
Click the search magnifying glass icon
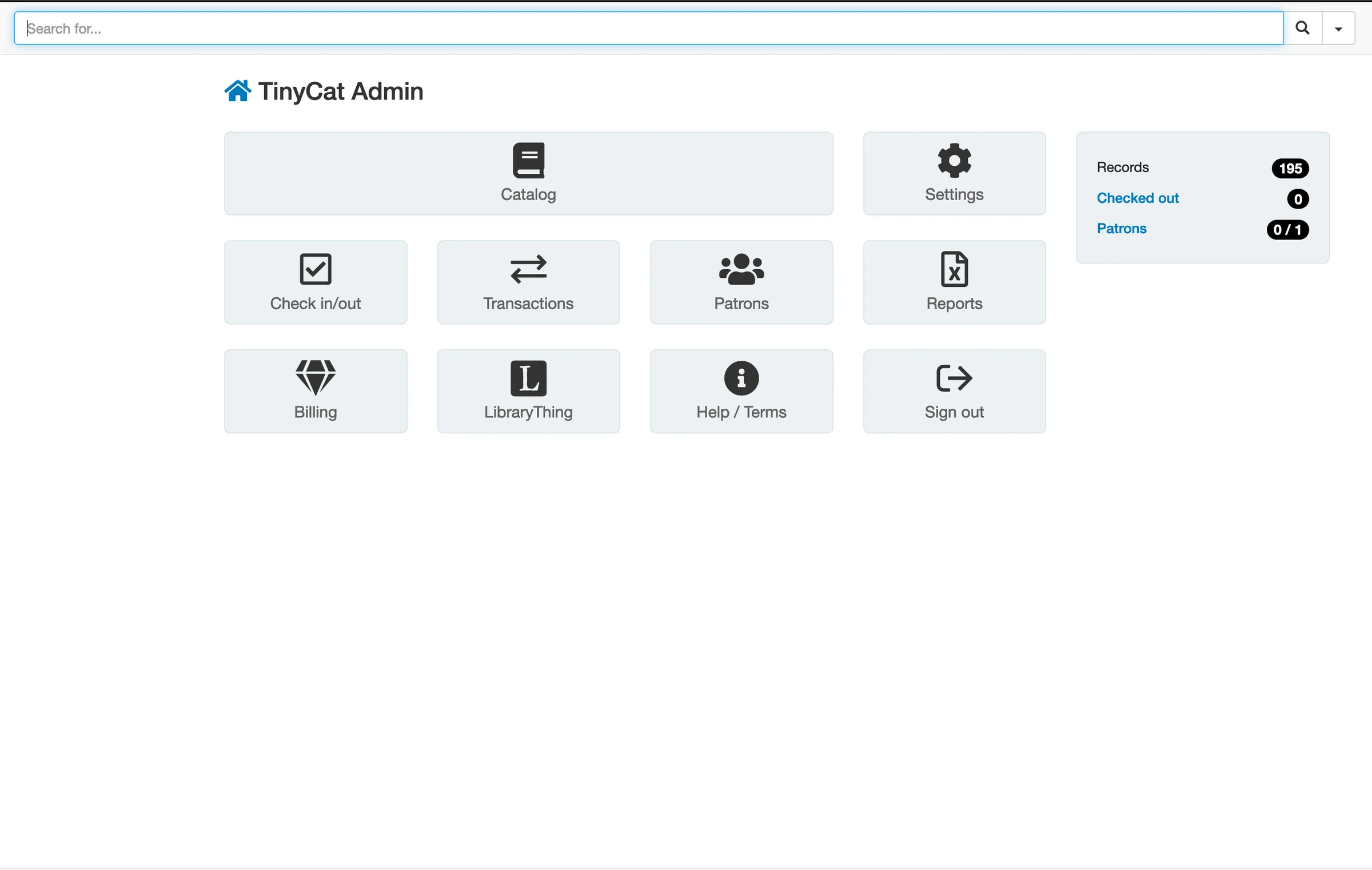coord(1302,27)
